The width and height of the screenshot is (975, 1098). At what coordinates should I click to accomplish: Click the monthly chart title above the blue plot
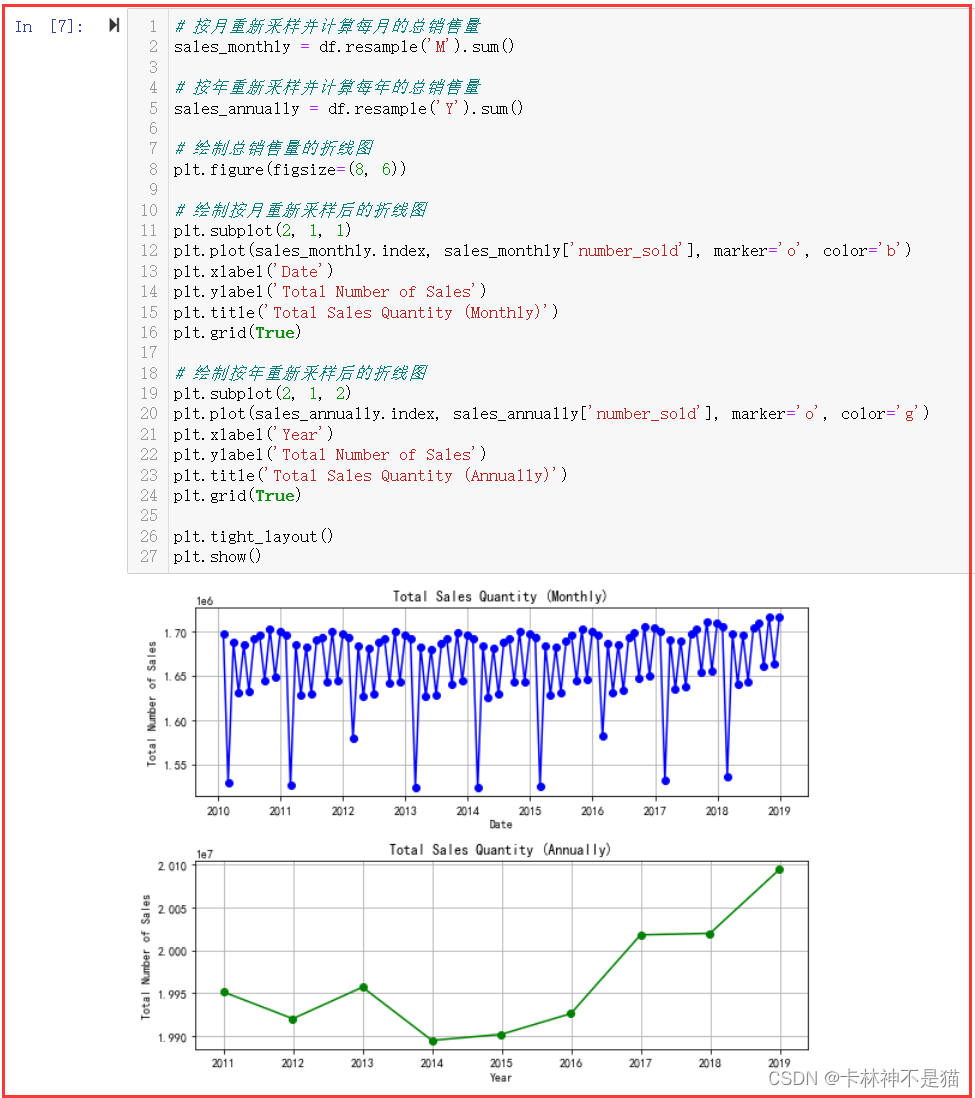(499, 597)
